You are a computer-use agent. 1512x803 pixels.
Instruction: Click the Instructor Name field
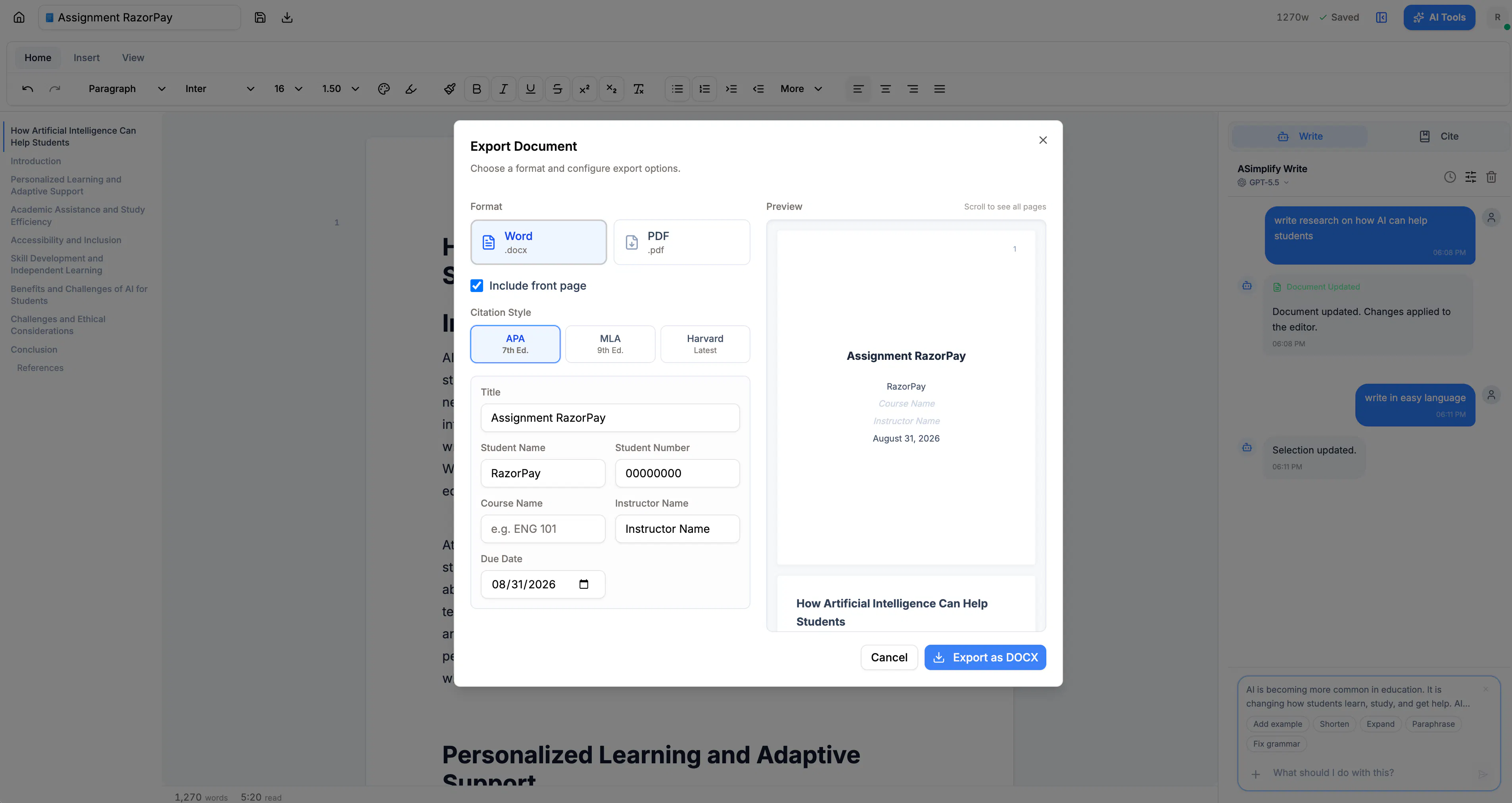click(x=677, y=529)
